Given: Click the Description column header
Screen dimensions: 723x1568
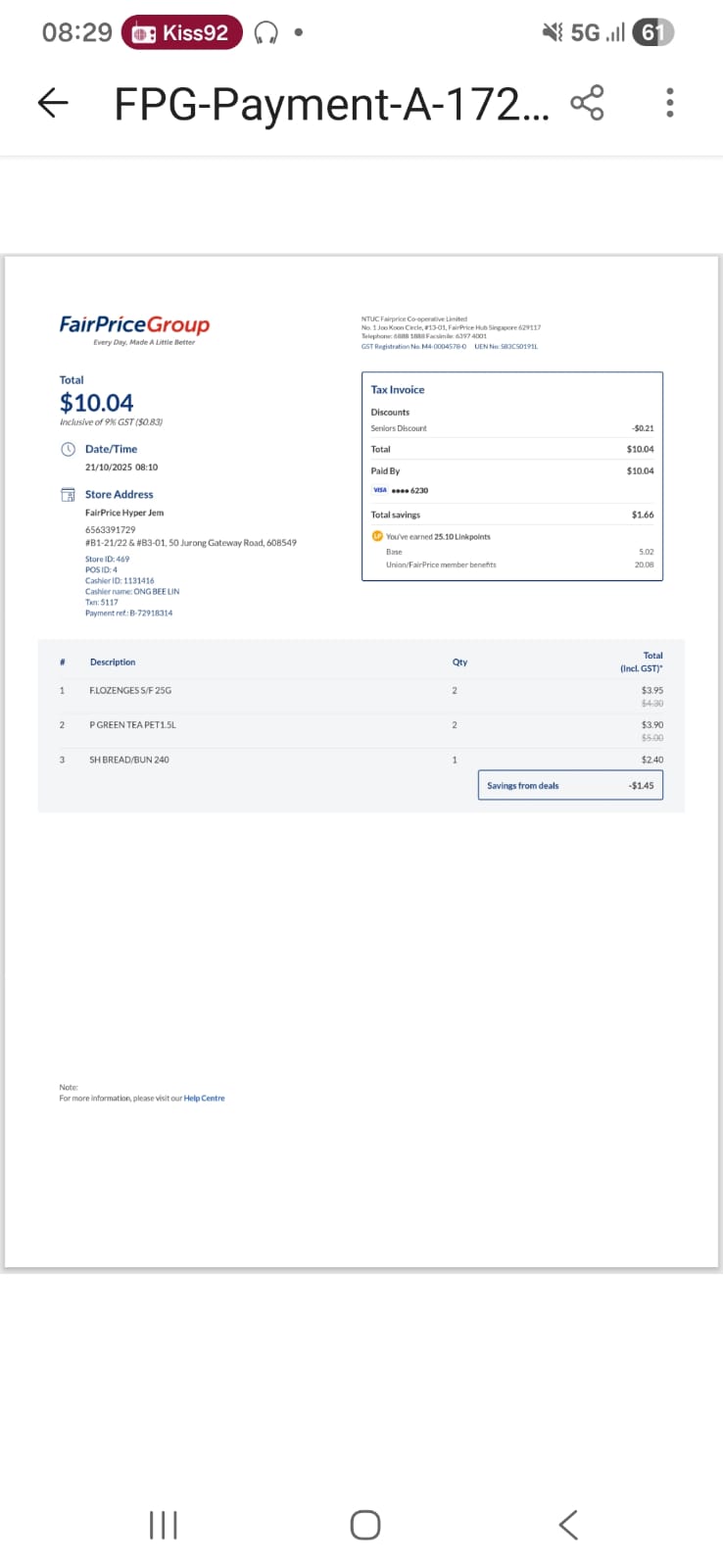Looking at the screenshot, I should (113, 662).
